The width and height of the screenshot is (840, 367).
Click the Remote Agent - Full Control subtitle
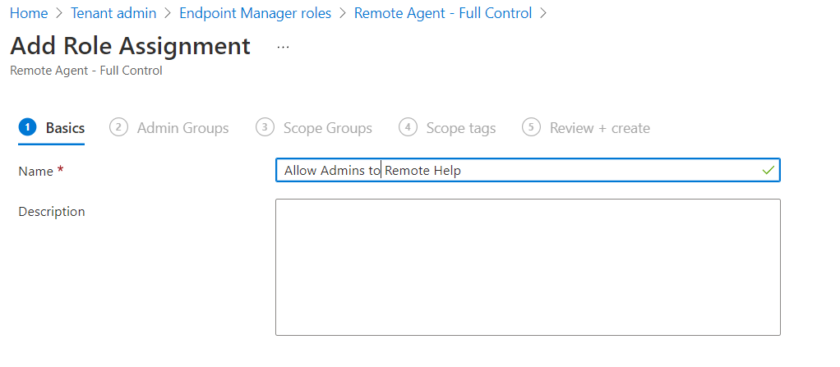[86, 71]
